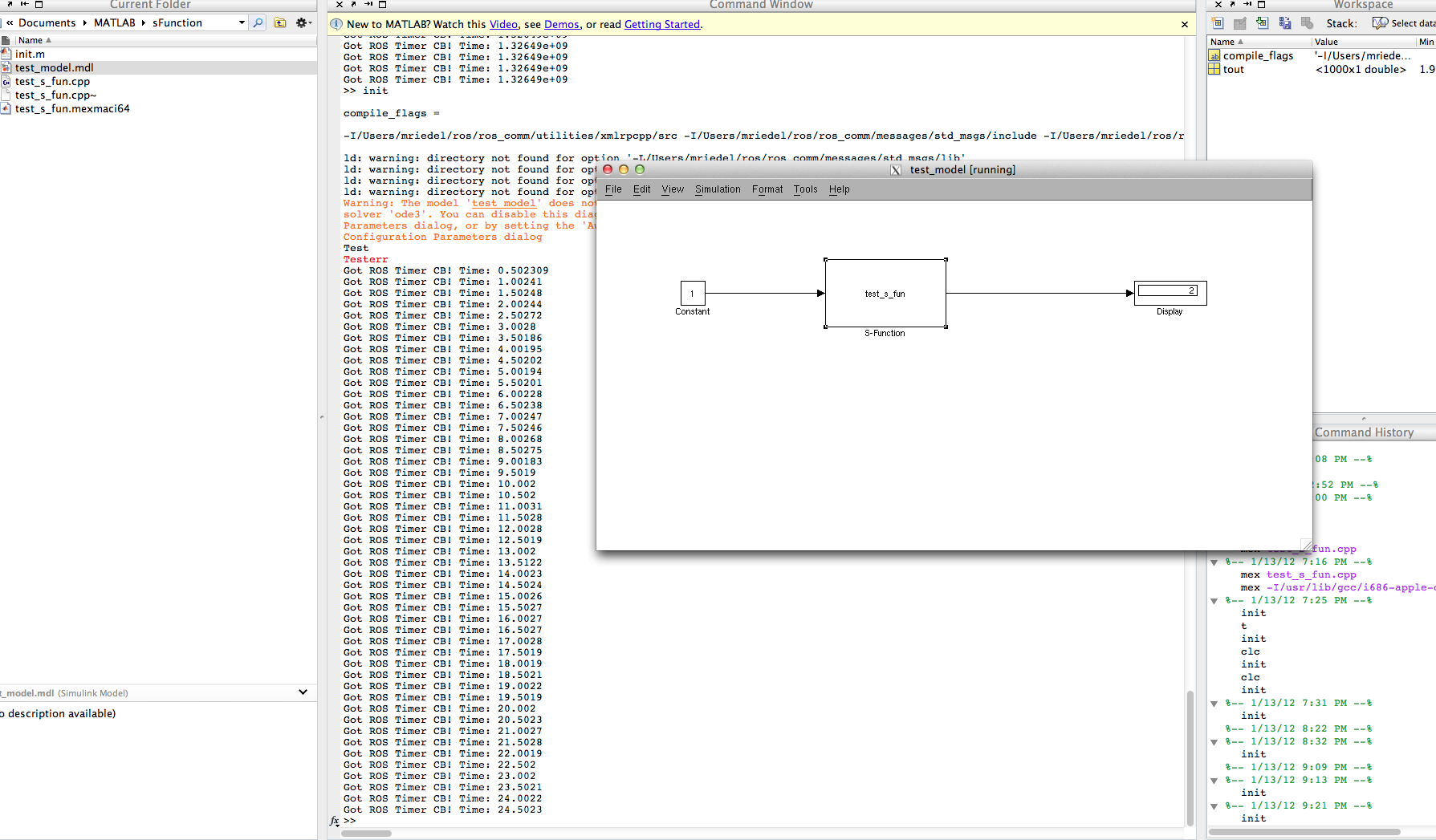Image resolution: width=1436 pixels, height=840 pixels.
Task: Maximize the Workspace panel
Action: [x=1261, y=4]
